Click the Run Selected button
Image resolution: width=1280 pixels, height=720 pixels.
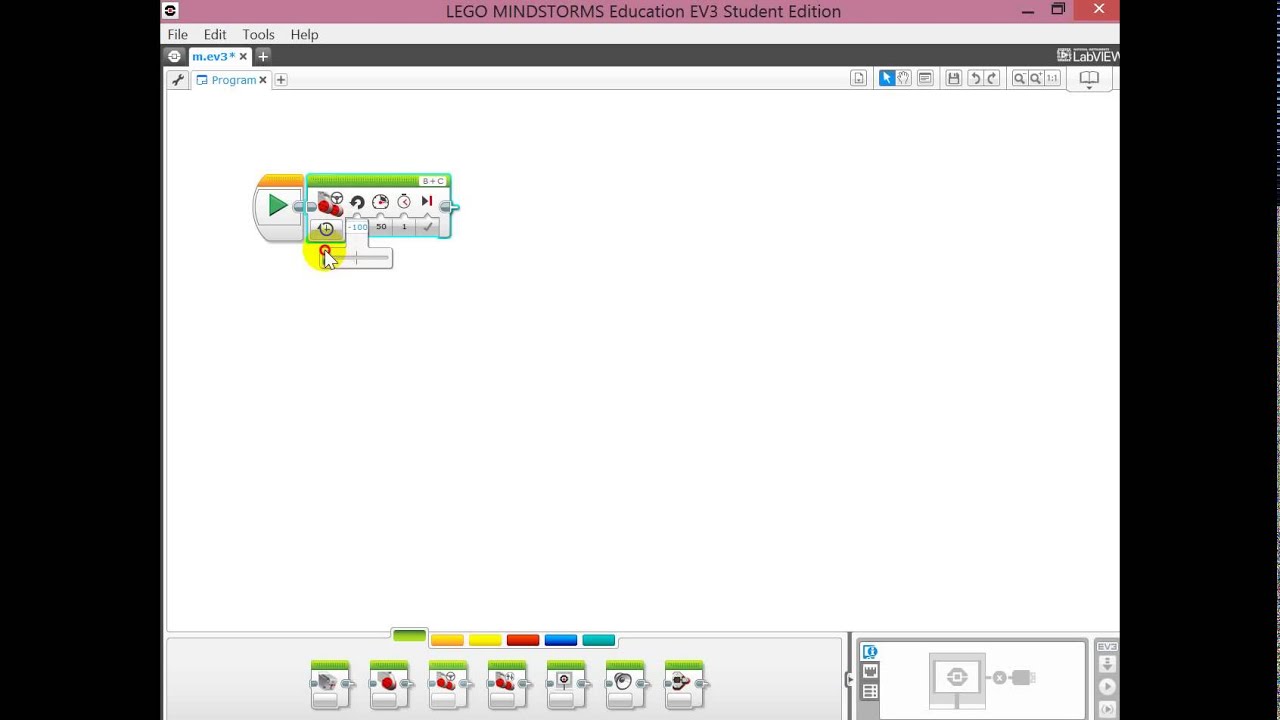tap(1107, 709)
